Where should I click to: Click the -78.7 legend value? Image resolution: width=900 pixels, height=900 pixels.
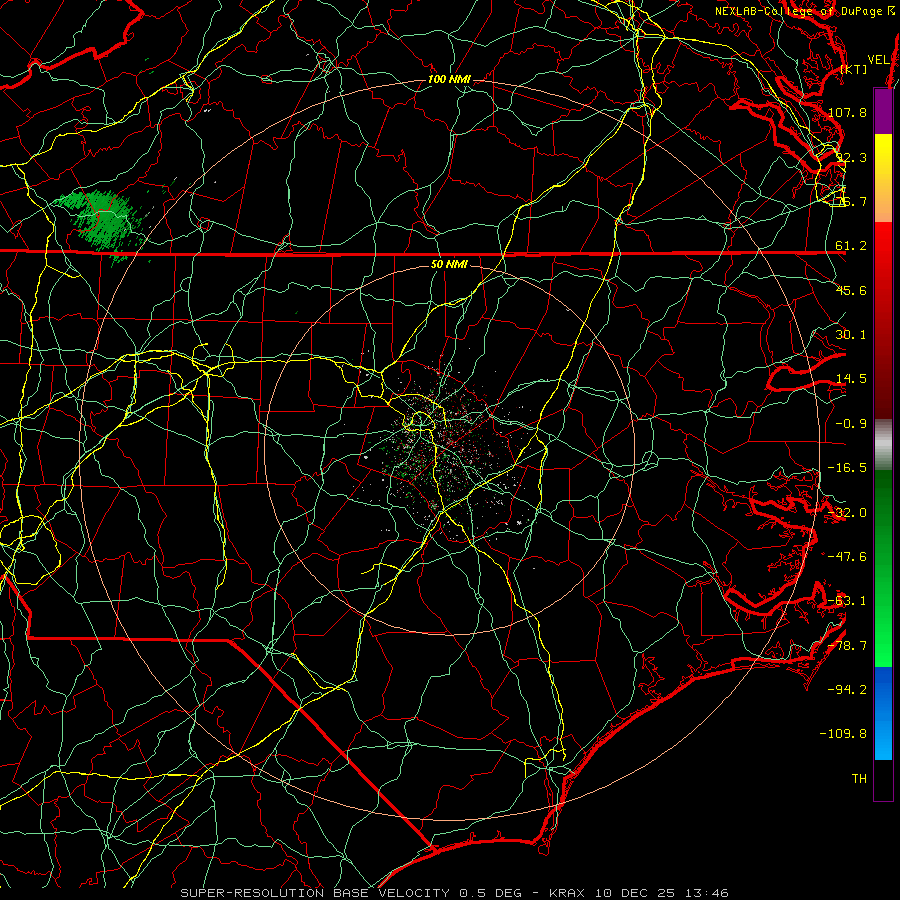coord(848,646)
